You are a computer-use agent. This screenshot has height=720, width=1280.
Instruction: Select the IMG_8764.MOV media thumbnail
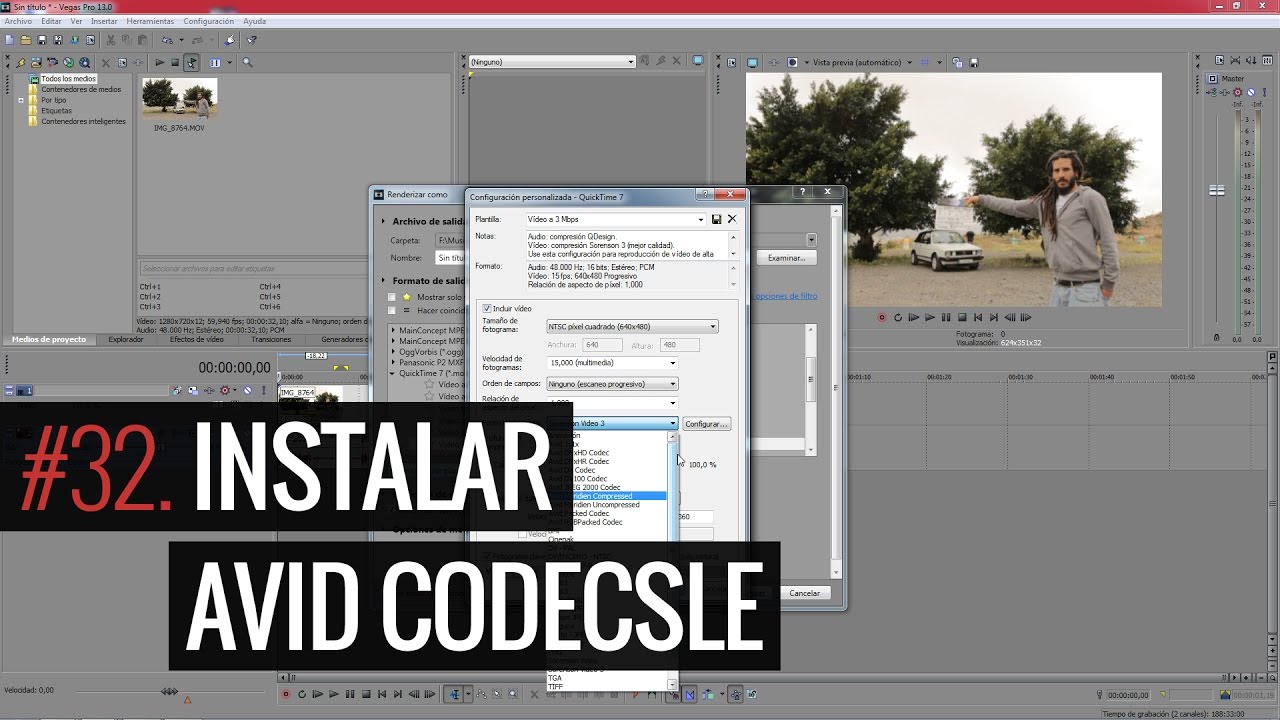(x=179, y=99)
